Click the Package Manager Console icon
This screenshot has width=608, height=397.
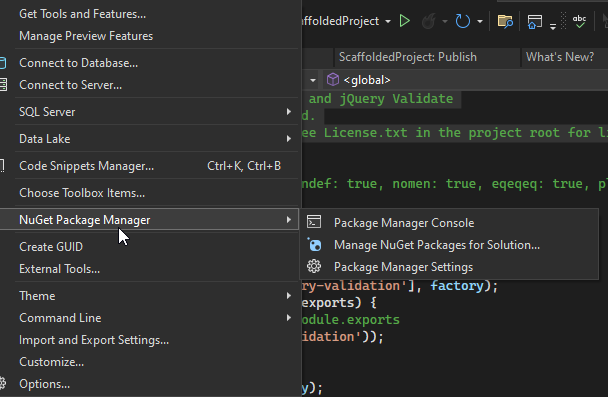(x=314, y=222)
